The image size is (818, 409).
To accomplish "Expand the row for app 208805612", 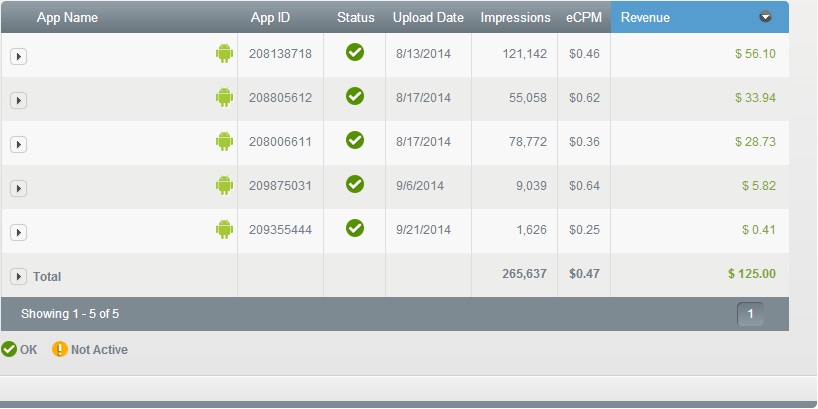I will [18, 100].
